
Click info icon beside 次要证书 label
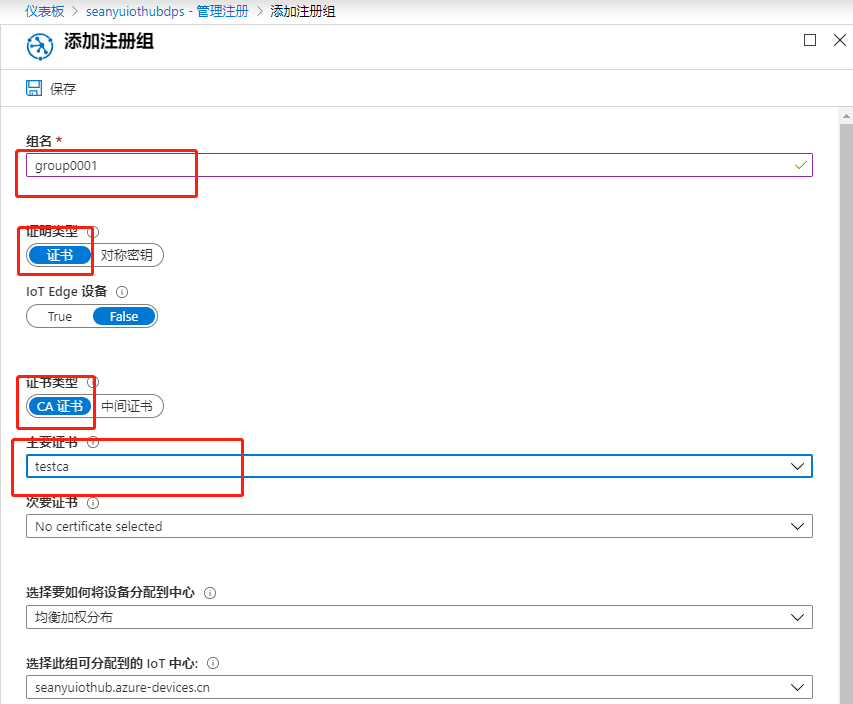93,503
